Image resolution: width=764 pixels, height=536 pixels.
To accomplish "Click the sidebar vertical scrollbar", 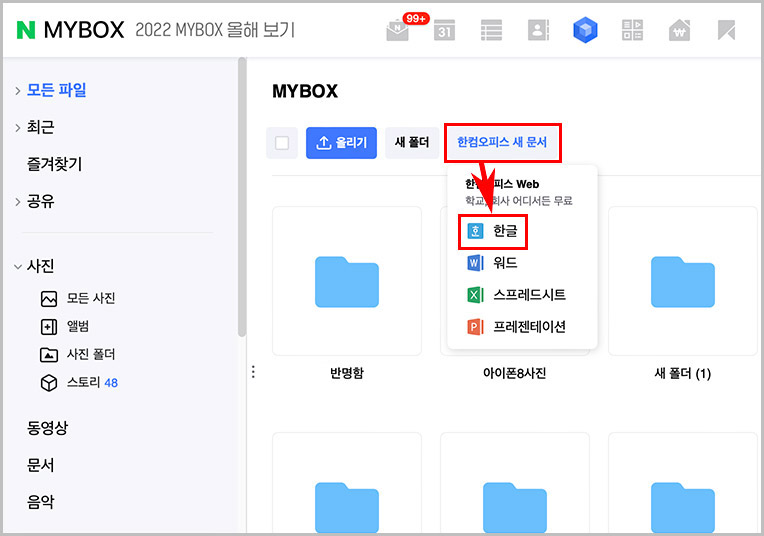I will click(x=242, y=197).
